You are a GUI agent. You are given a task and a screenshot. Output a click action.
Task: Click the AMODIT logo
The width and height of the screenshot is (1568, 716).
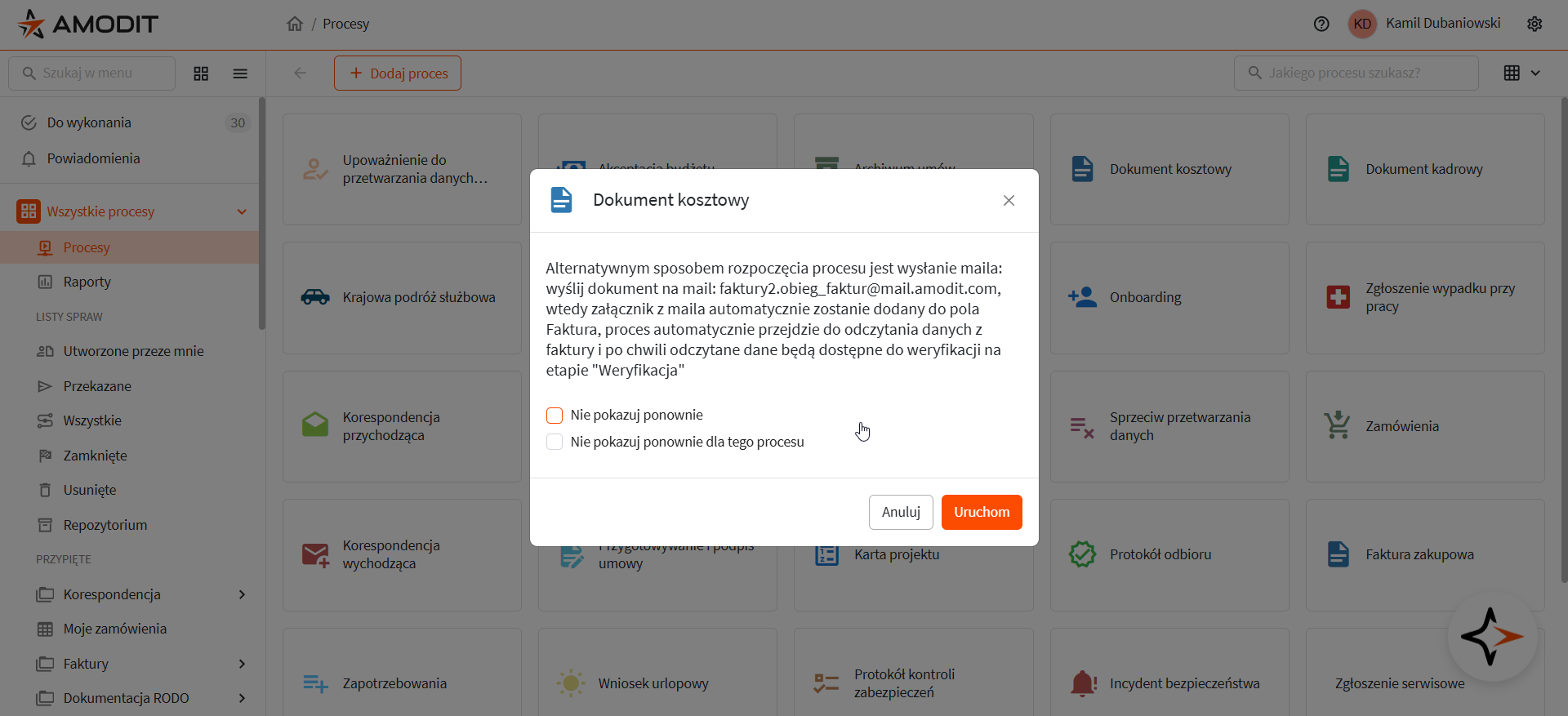pyautogui.click(x=88, y=24)
